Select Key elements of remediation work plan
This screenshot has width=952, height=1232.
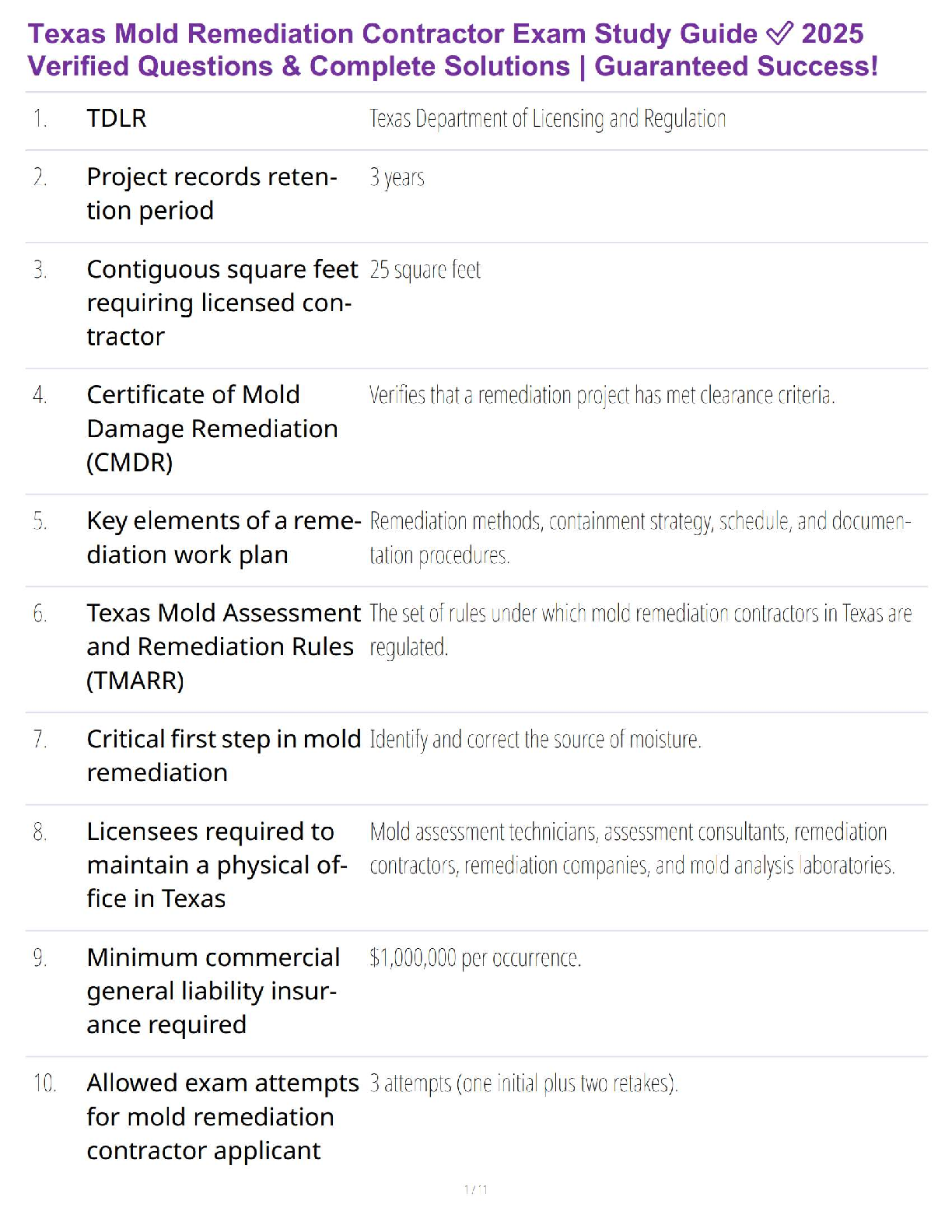pos(224,537)
